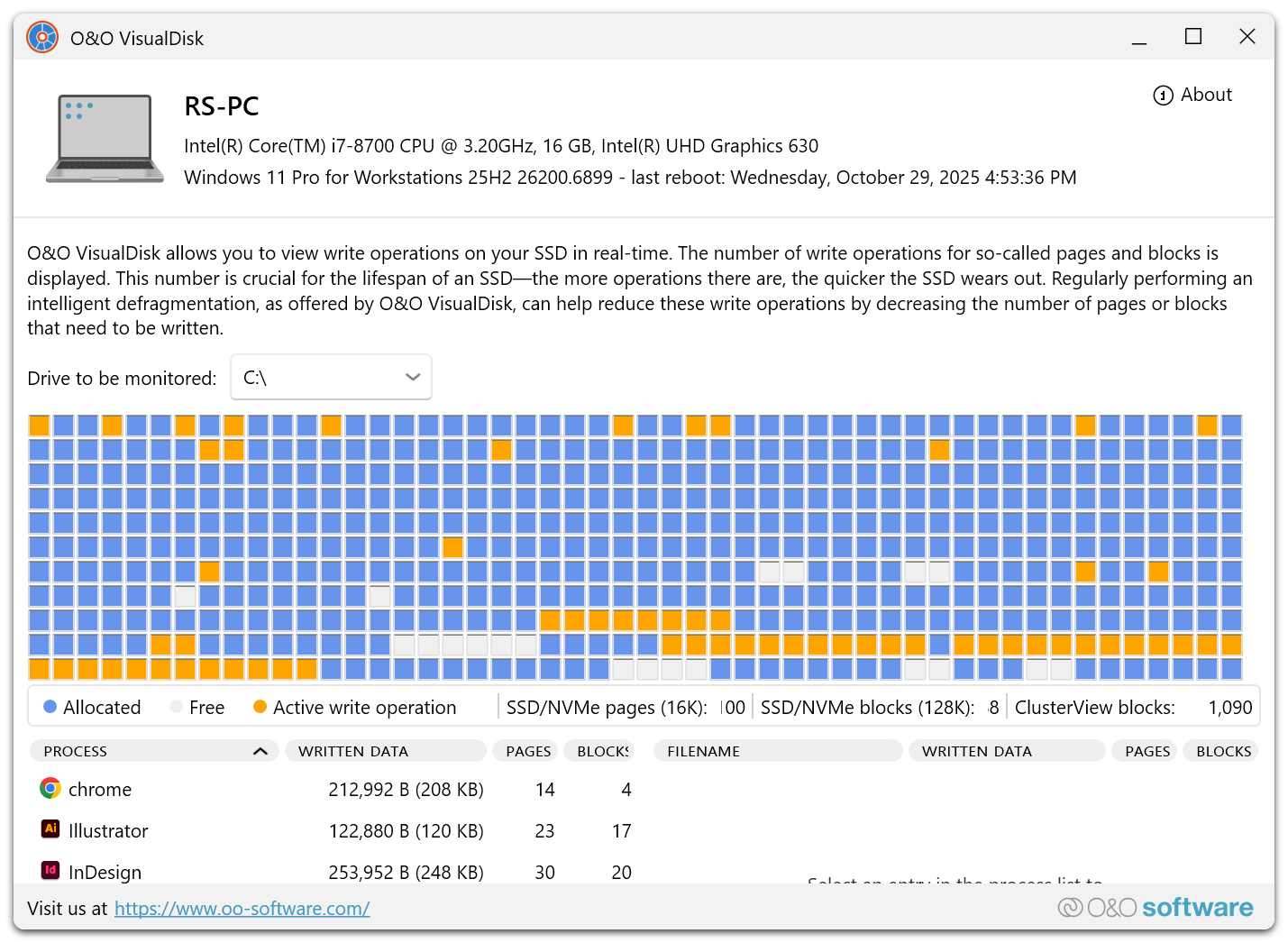Open the Drive to be monitored dropdown
This screenshot has width=1288, height=943.
[331, 378]
